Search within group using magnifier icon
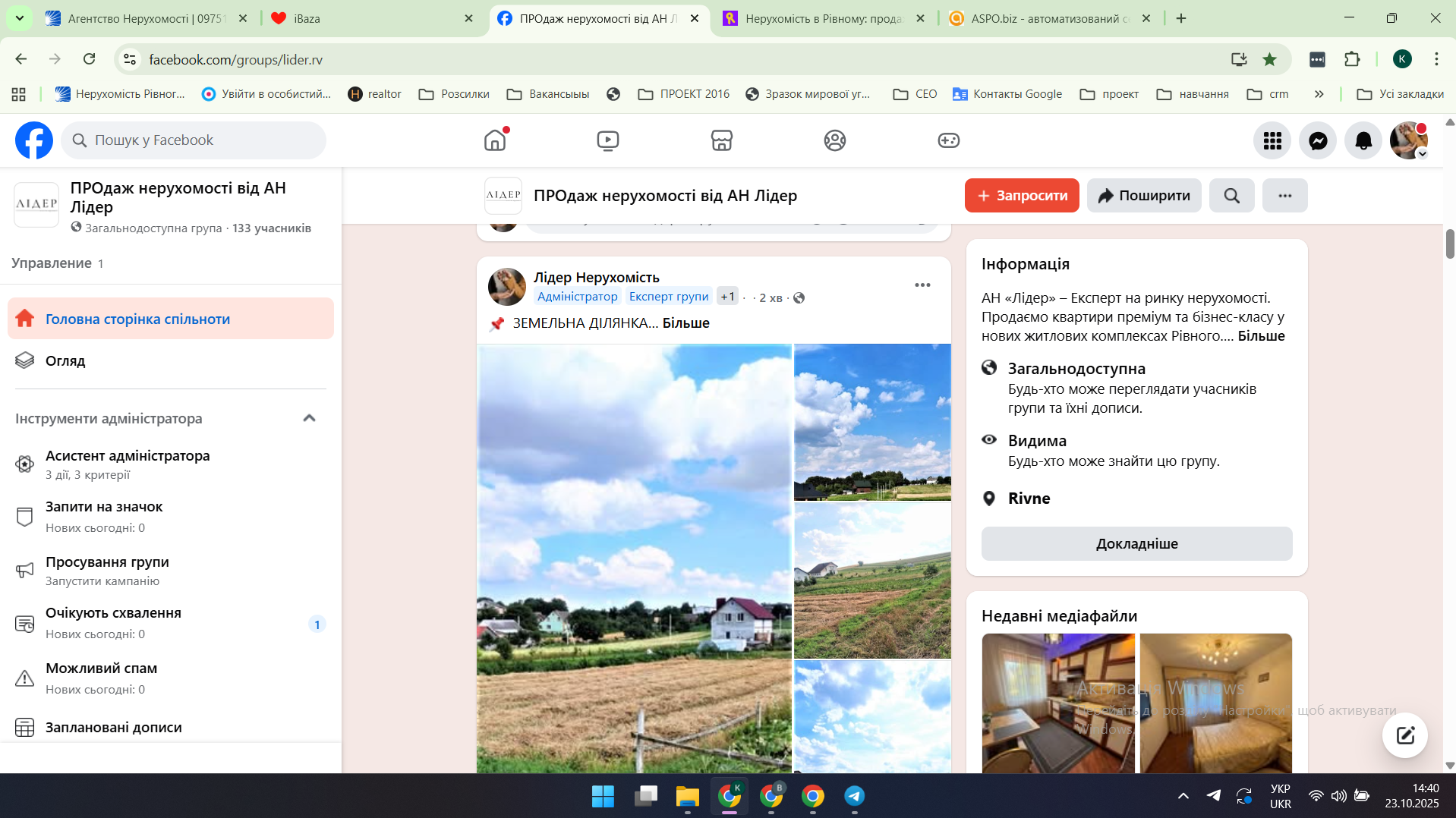Viewport: 1456px width, 818px height. click(x=1231, y=196)
